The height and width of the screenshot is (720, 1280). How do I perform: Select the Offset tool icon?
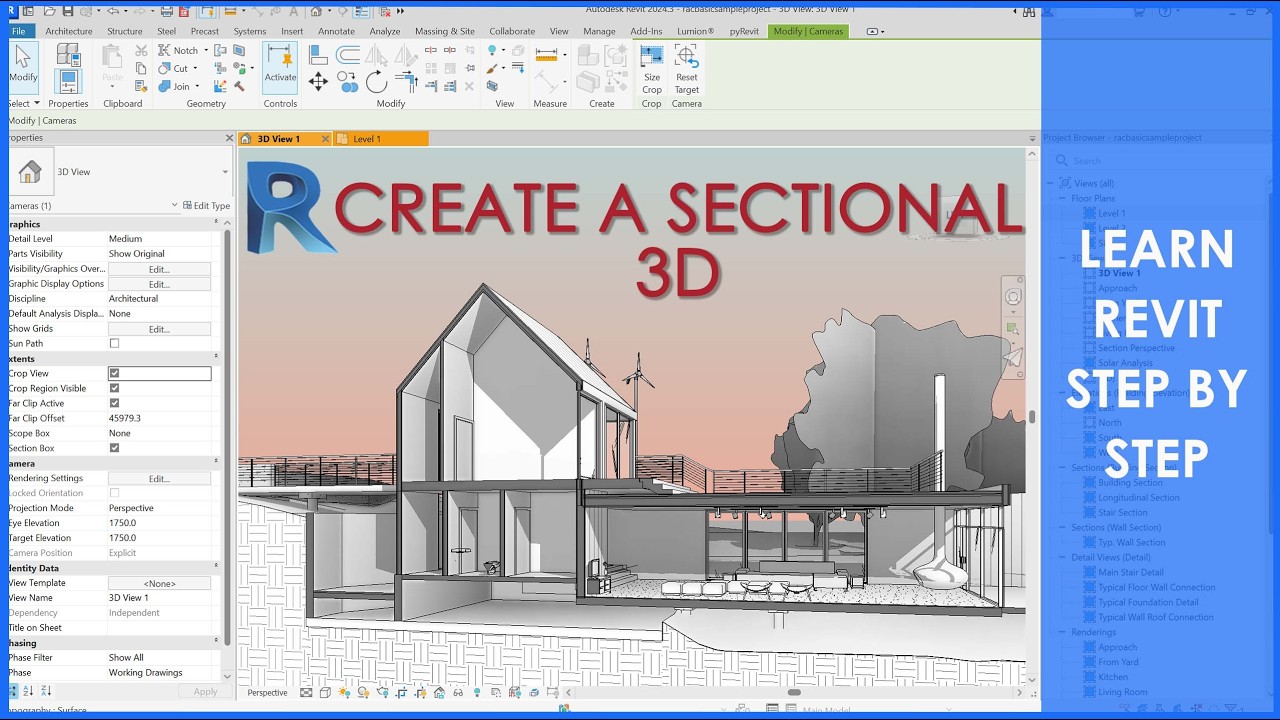(348, 56)
